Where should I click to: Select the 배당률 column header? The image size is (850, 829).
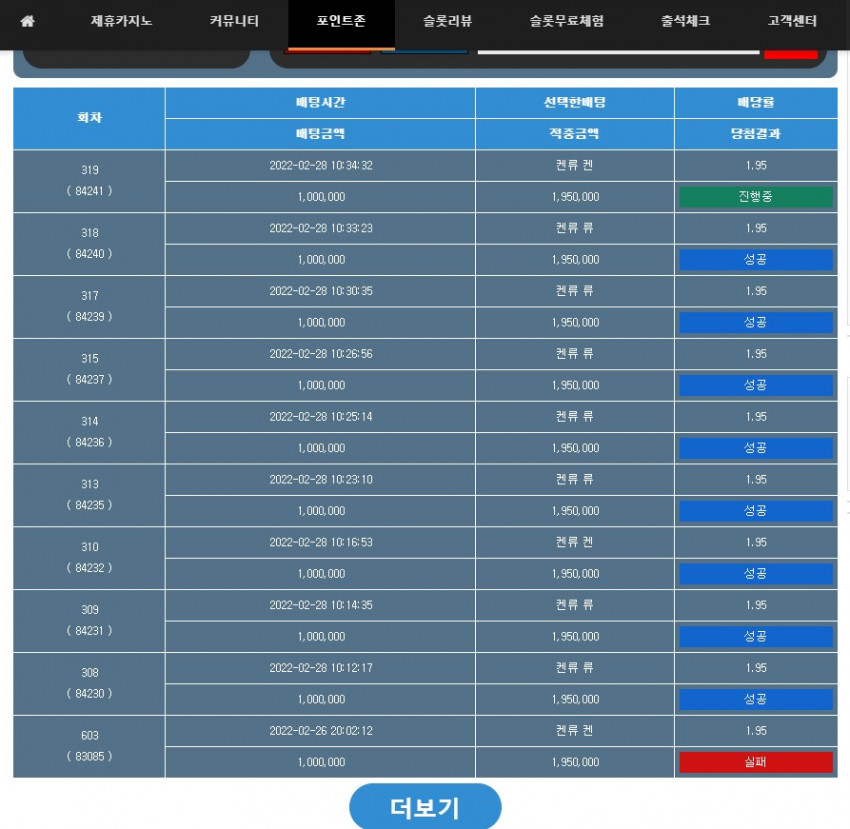tap(756, 102)
